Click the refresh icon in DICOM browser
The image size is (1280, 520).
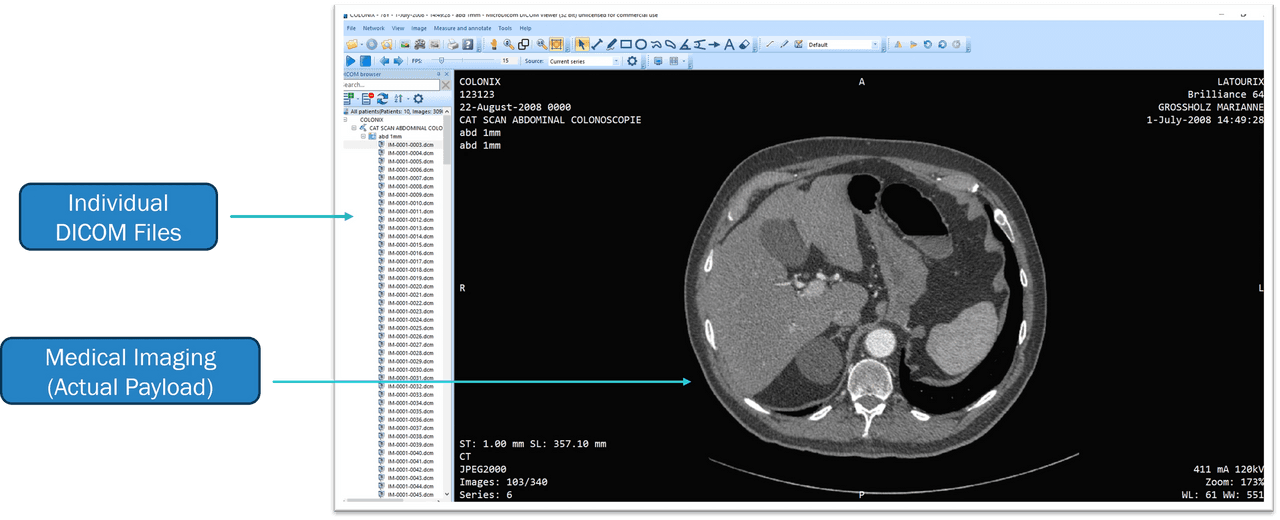pos(383,98)
